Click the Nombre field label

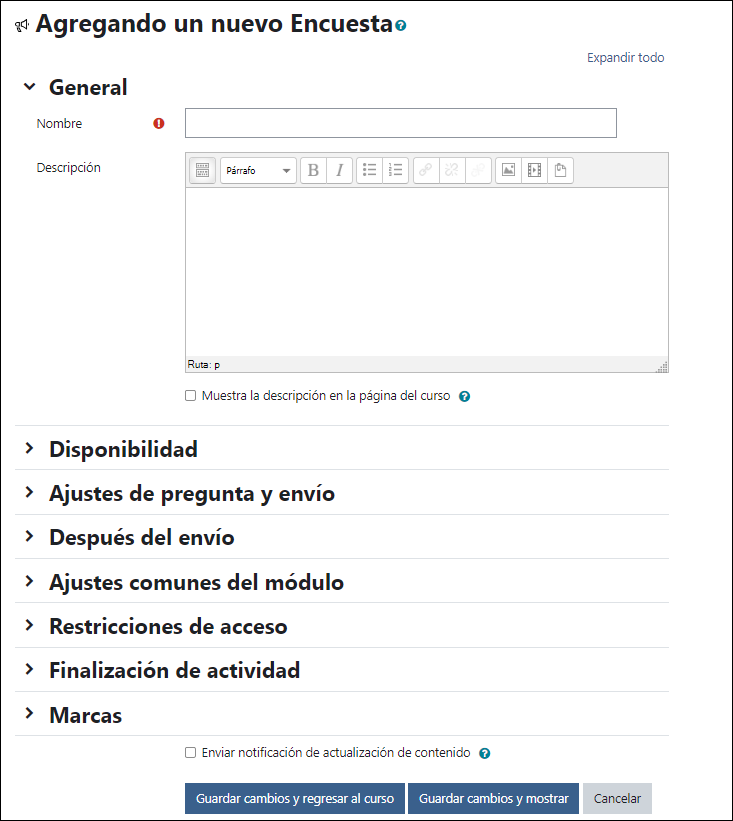tap(59, 124)
